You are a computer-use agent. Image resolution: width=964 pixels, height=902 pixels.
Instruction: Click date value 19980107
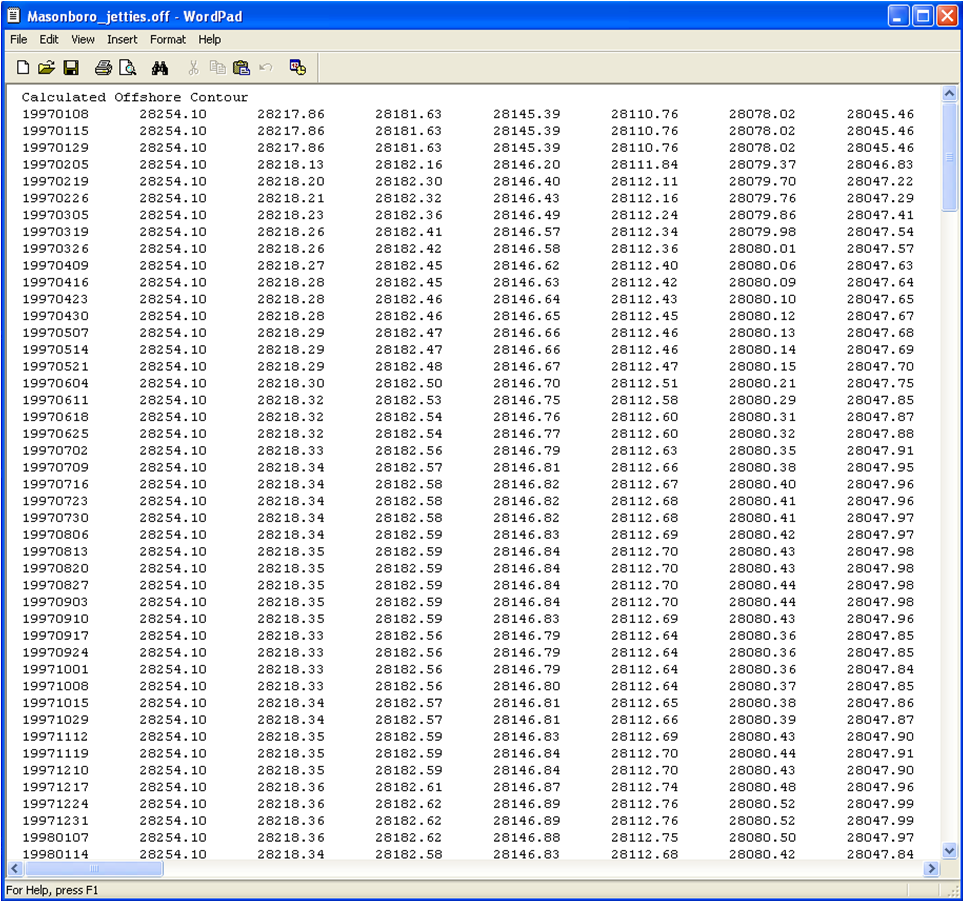click(x=55, y=837)
